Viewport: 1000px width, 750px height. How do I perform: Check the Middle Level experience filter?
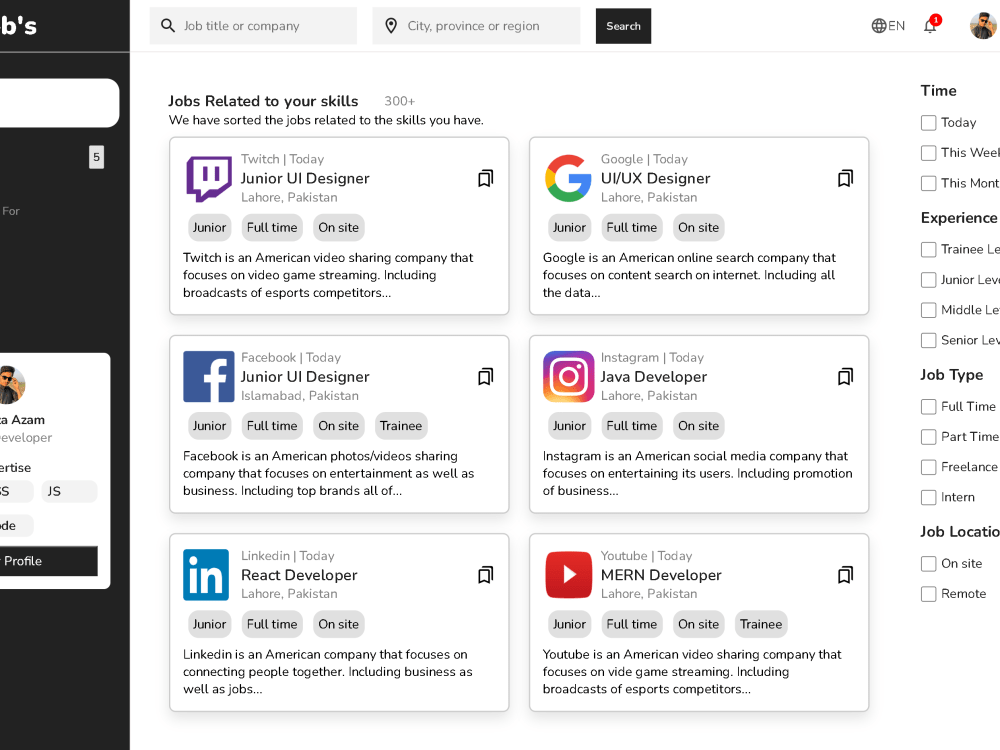(929, 310)
